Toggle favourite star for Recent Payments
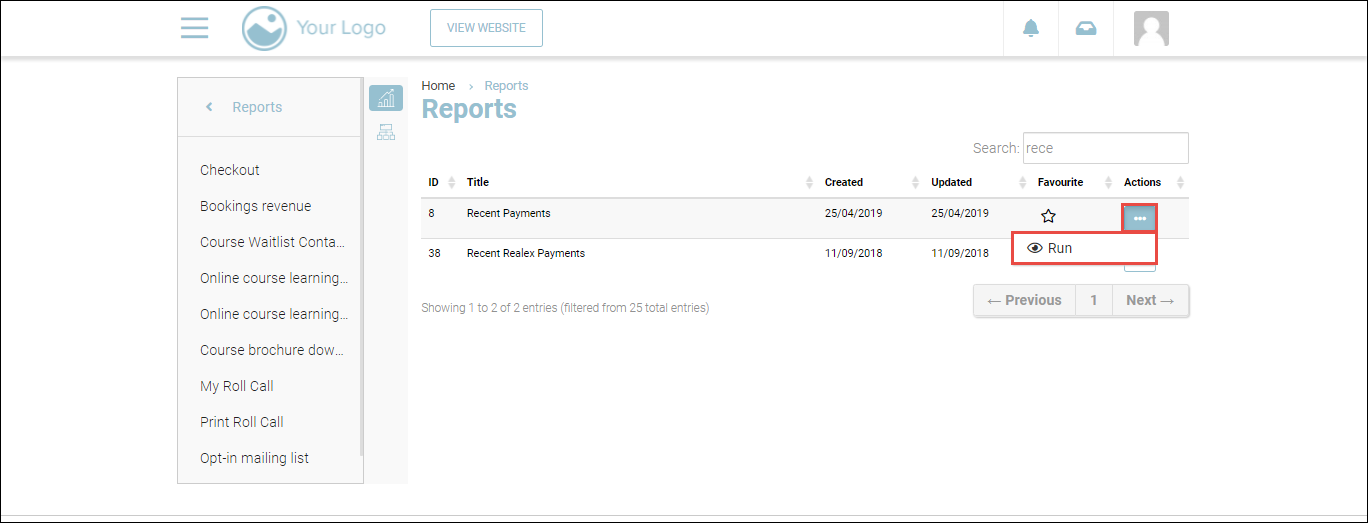This screenshot has width=1368, height=523. click(x=1048, y=216)
